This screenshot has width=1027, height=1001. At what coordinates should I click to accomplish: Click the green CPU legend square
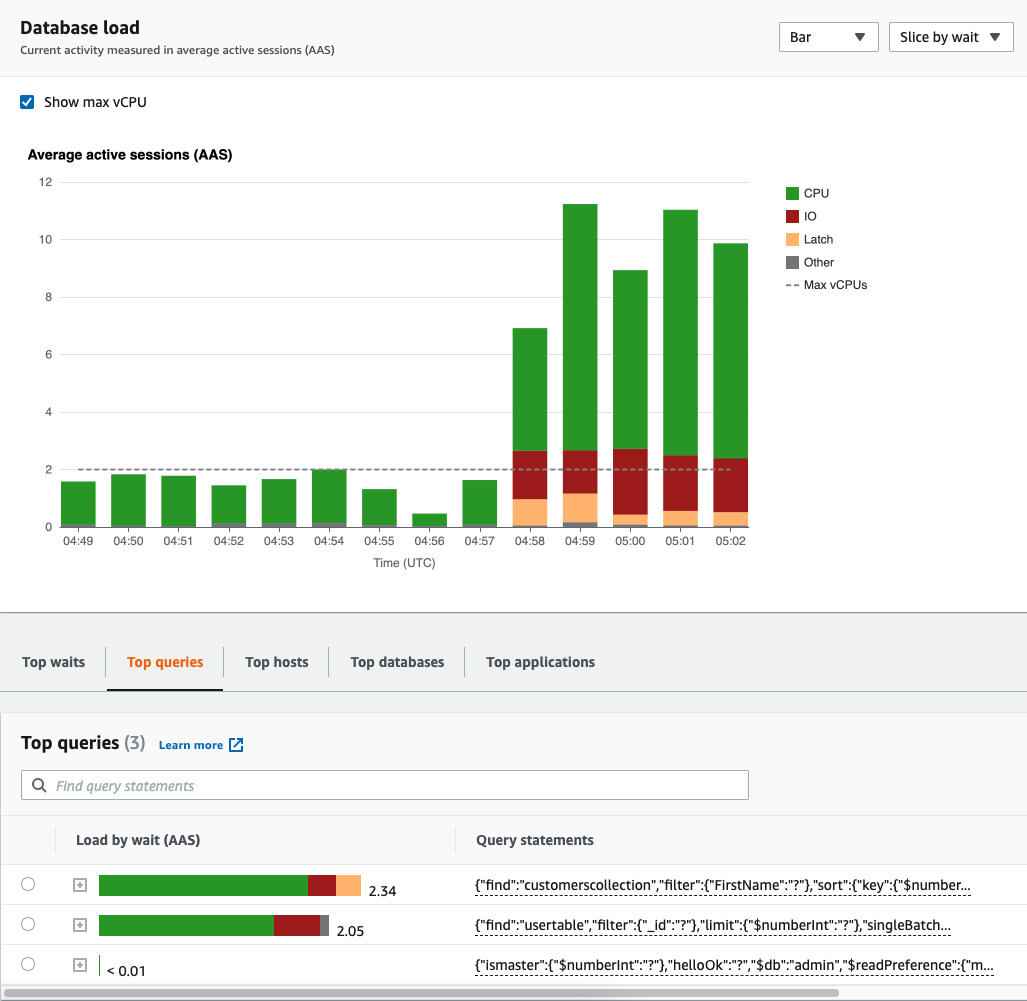(791, 192)
